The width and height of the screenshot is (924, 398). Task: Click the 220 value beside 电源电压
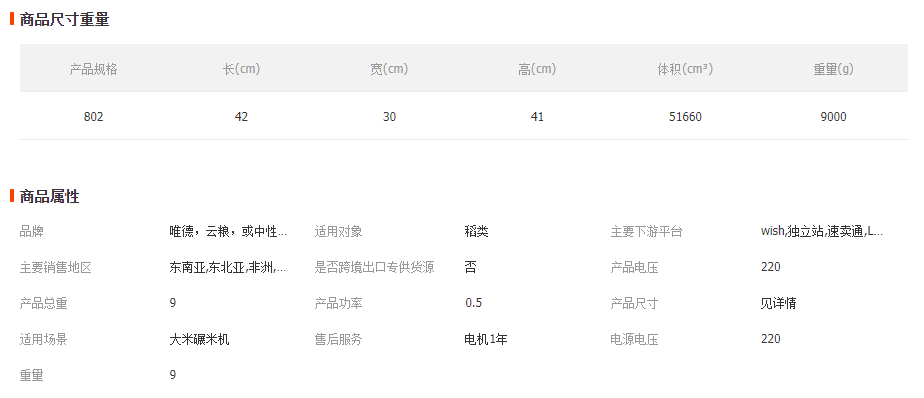point(770,338)
